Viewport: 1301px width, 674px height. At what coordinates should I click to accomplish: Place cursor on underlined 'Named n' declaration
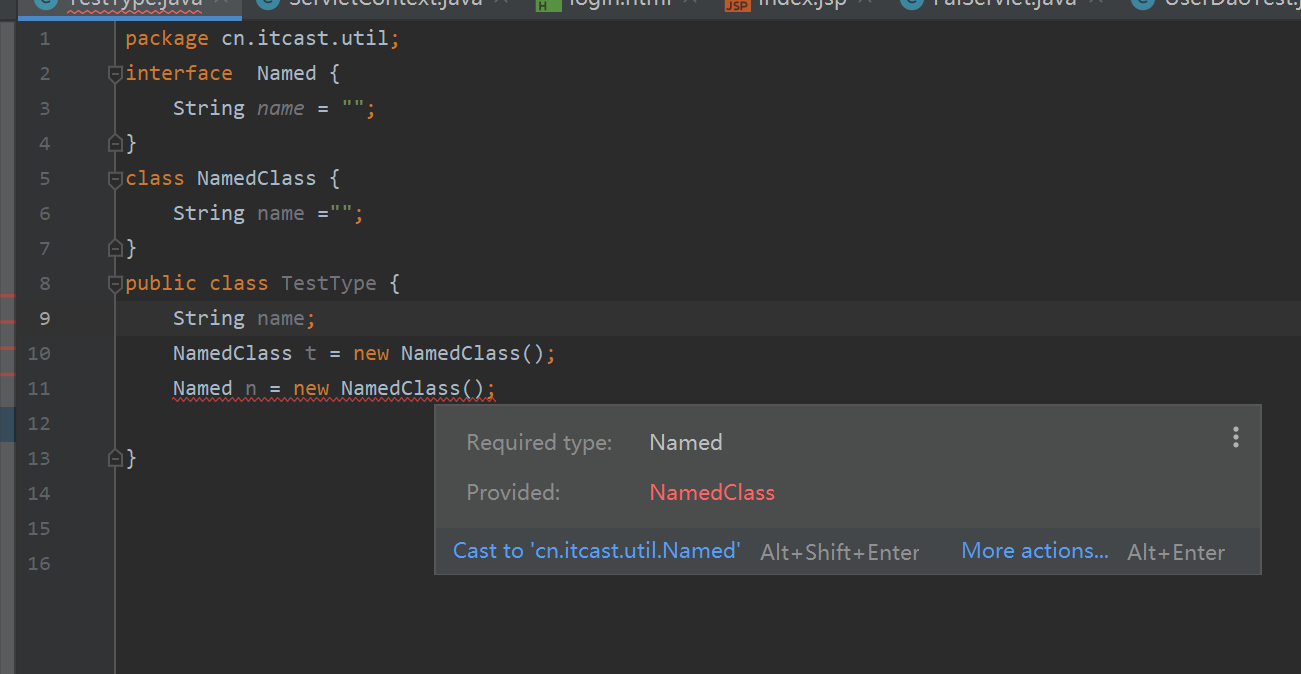202,388
